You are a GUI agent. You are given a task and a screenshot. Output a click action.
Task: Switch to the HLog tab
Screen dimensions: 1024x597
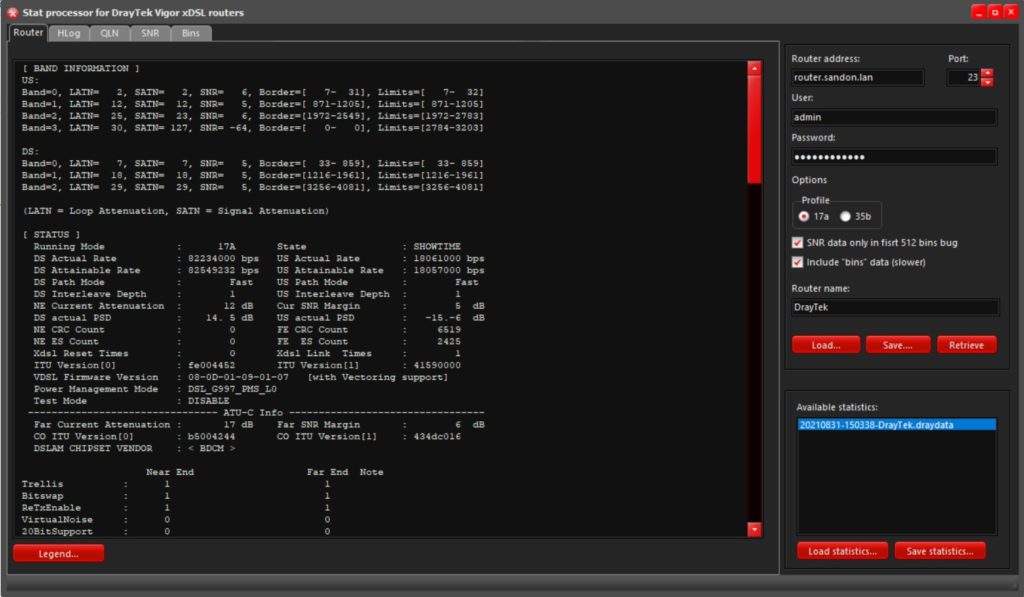pos(68,33)
